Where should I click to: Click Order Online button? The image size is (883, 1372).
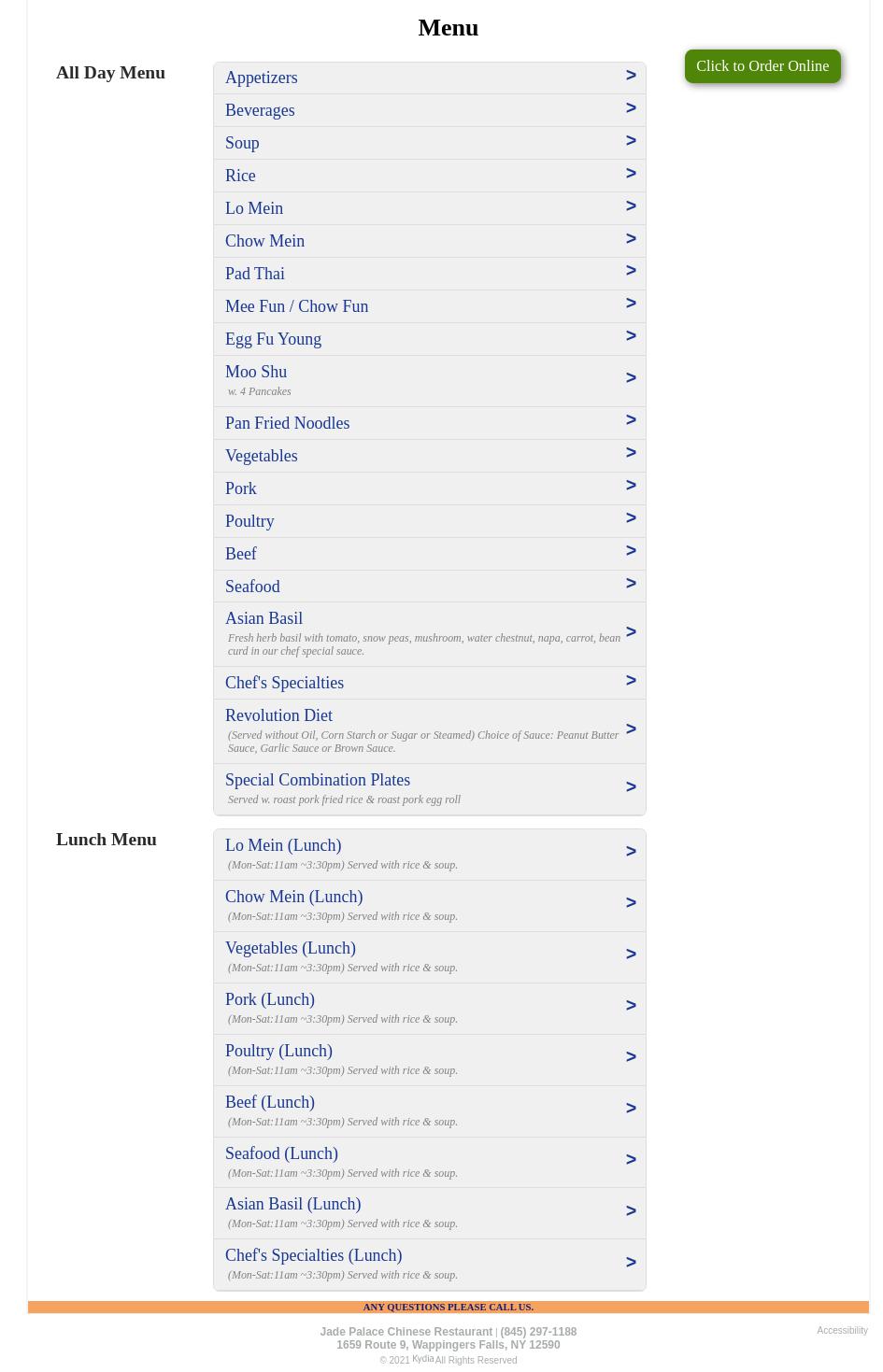[762, 66]
